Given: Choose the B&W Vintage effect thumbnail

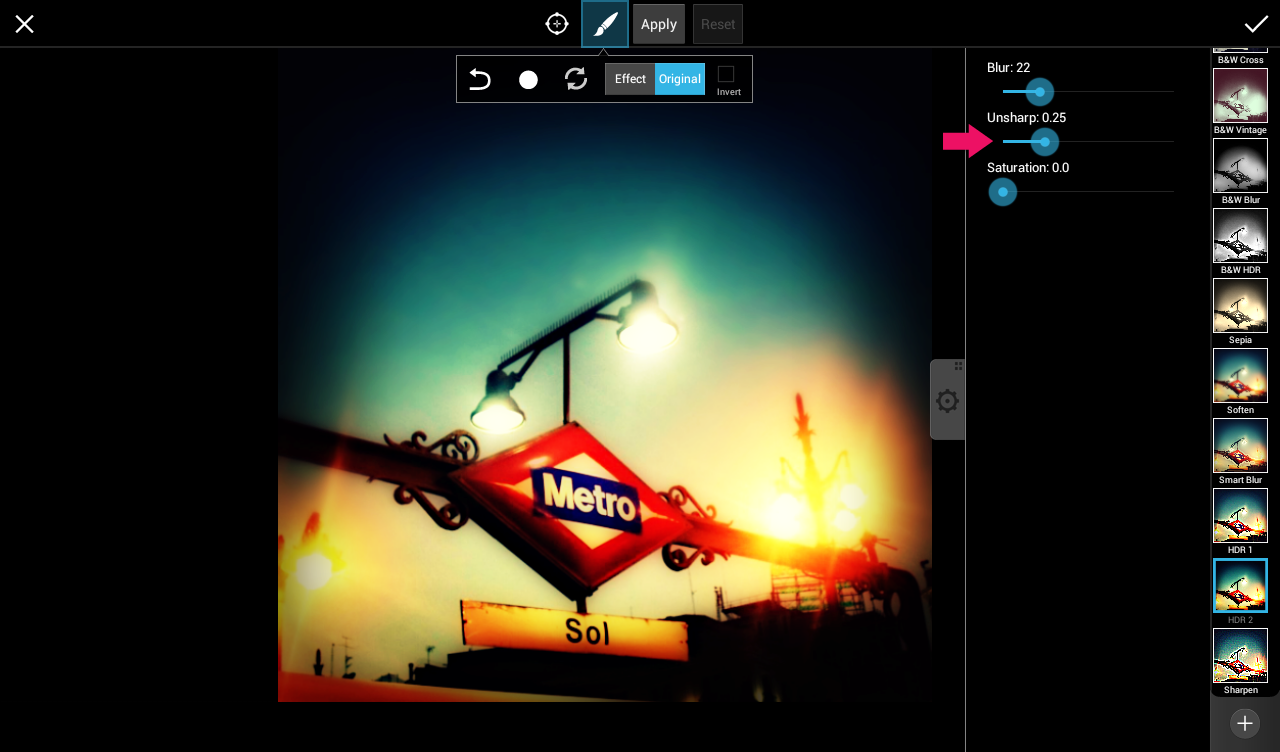Looking at the screenshot, I should [1240, 96].
